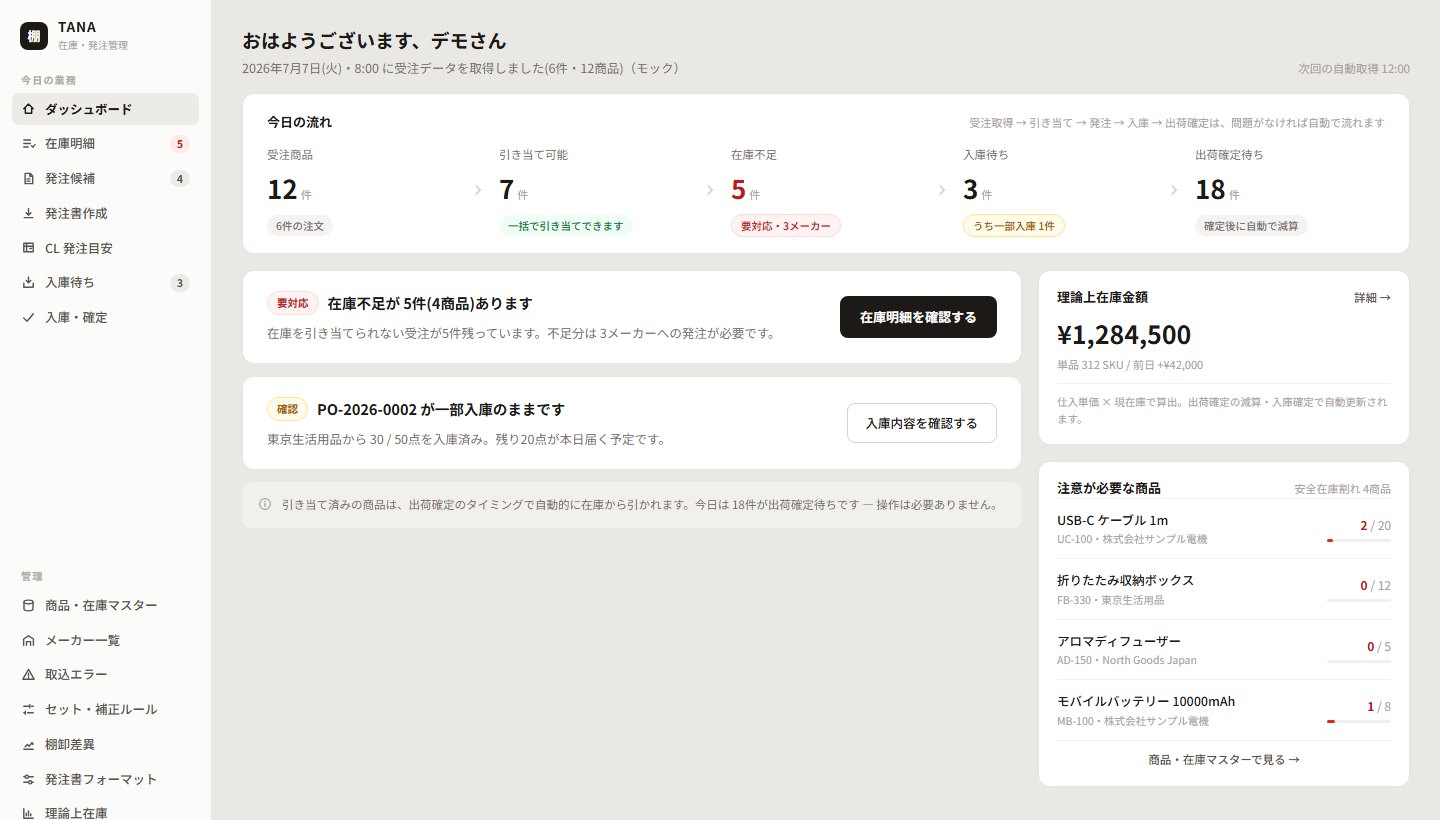This screenshot has height=820, width=1440.
Task: Click the checkmark icon beside 入庫・確定
Action: click(x=28, y=317)
